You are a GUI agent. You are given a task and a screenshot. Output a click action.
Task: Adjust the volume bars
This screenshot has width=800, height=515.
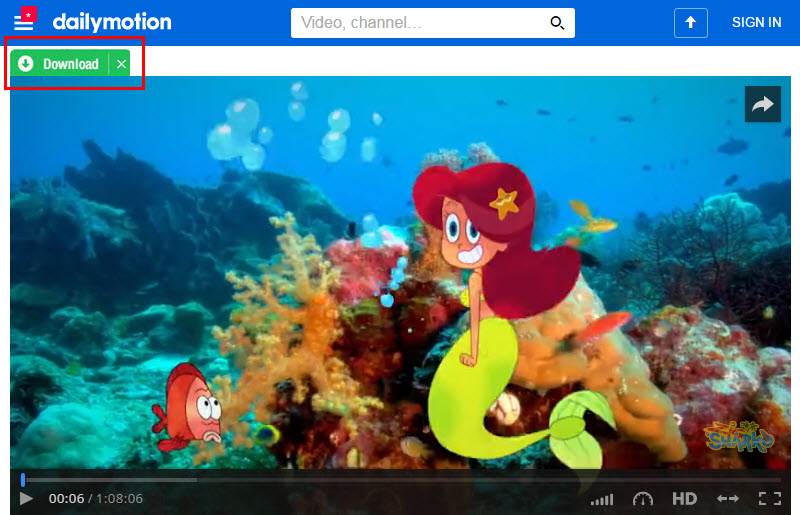(x=602, y=499)
